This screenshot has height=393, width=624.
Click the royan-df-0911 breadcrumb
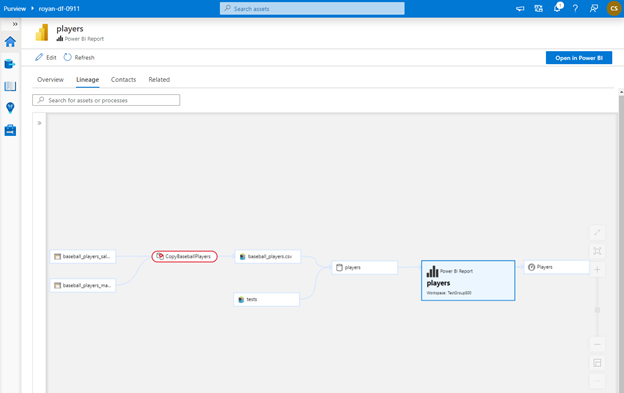point(59,8)
